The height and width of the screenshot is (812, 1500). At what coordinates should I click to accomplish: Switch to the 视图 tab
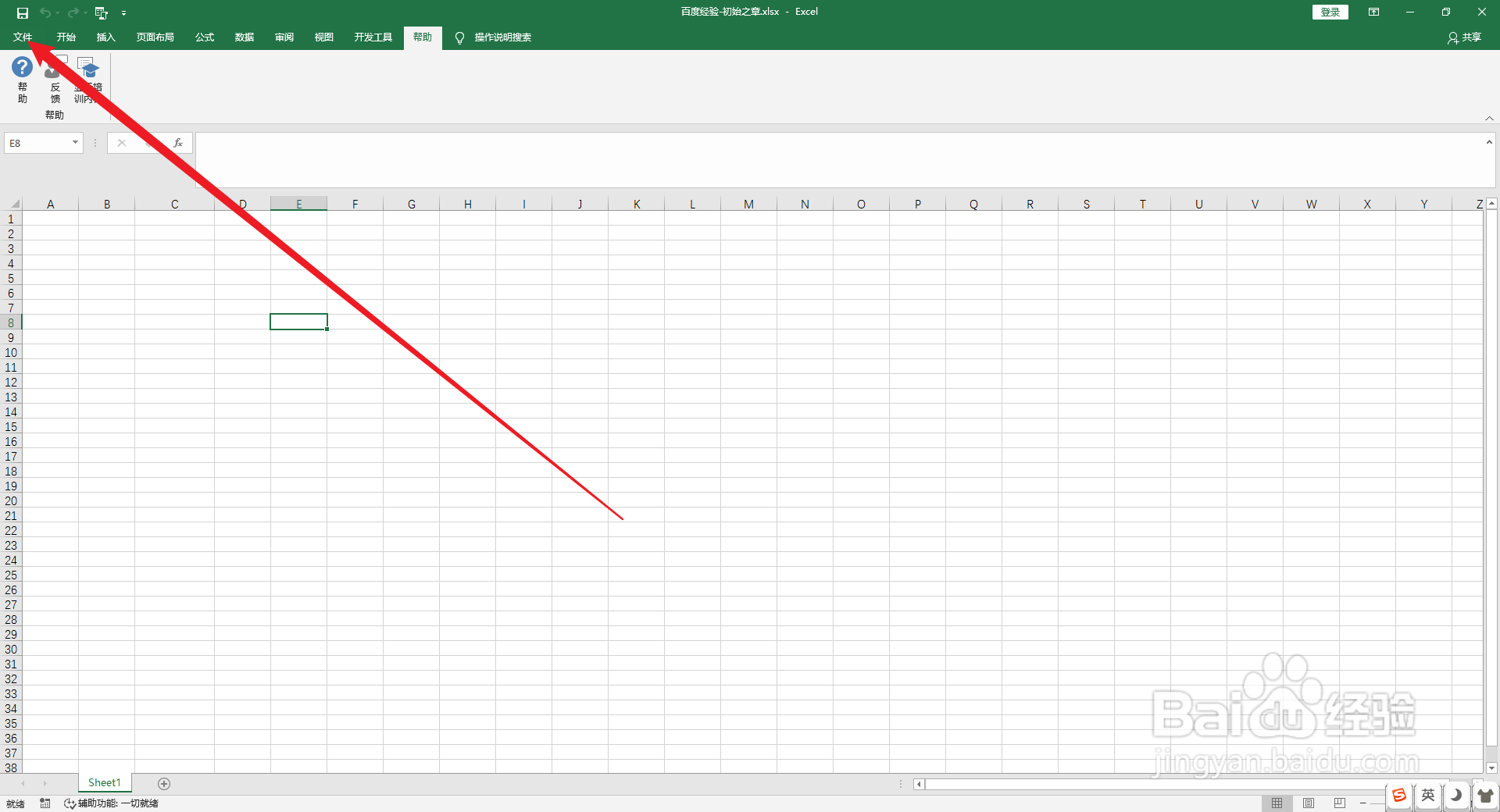click(x=324, y=37)
